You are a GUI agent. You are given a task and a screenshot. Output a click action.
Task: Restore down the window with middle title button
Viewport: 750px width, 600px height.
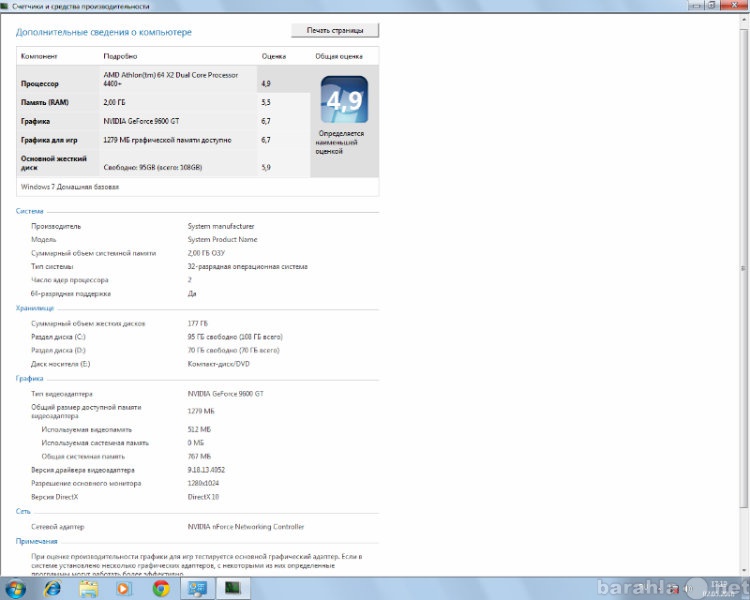[712, 5]
